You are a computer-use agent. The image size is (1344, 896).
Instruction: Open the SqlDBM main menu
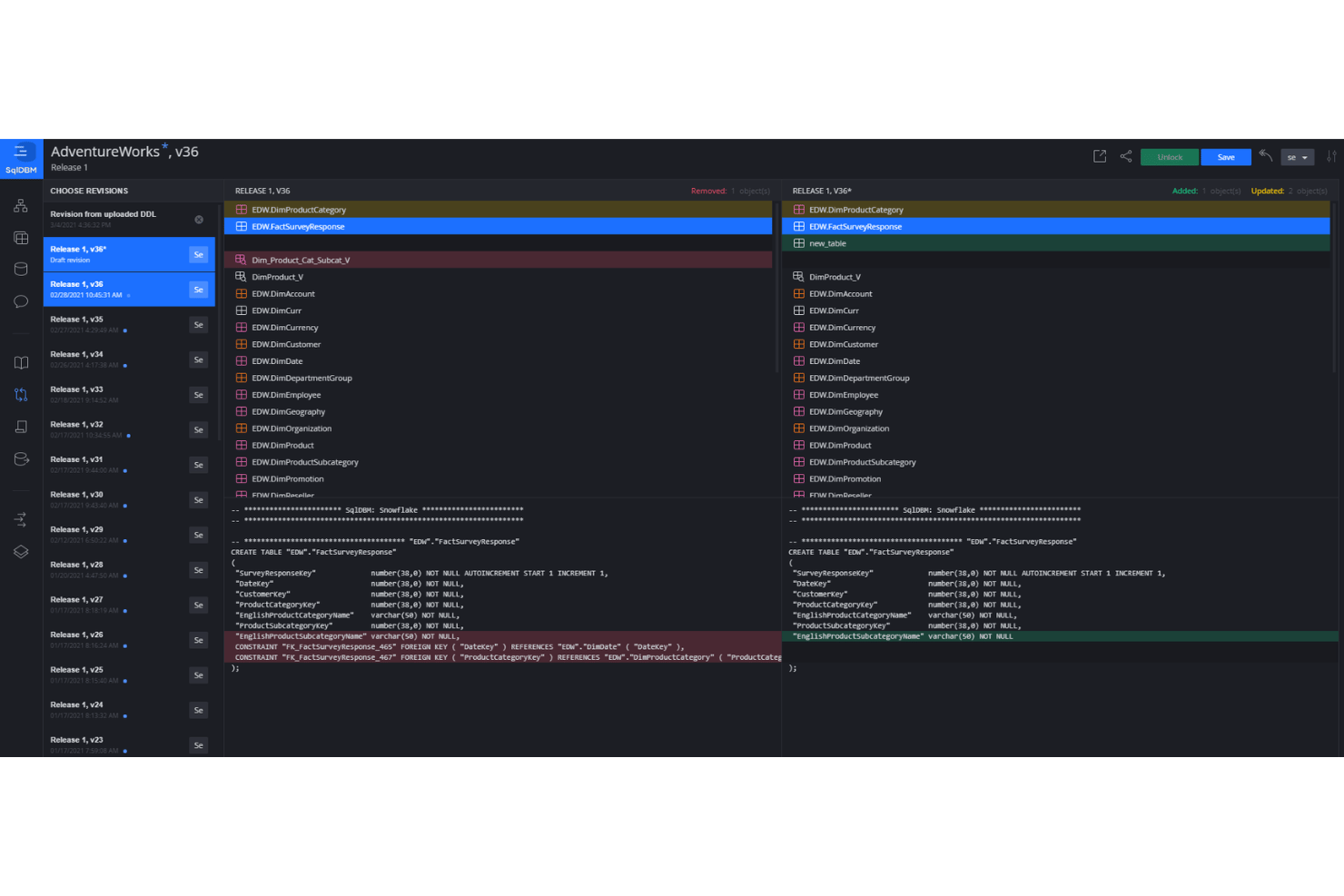[21, 158]
